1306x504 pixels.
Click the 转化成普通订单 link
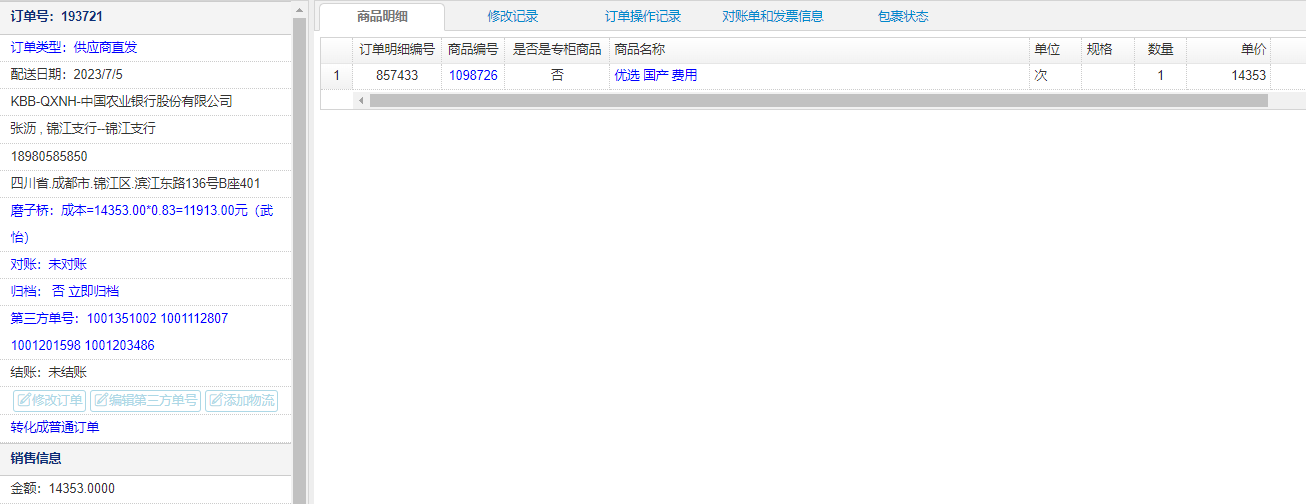click(x=55, y=427)
